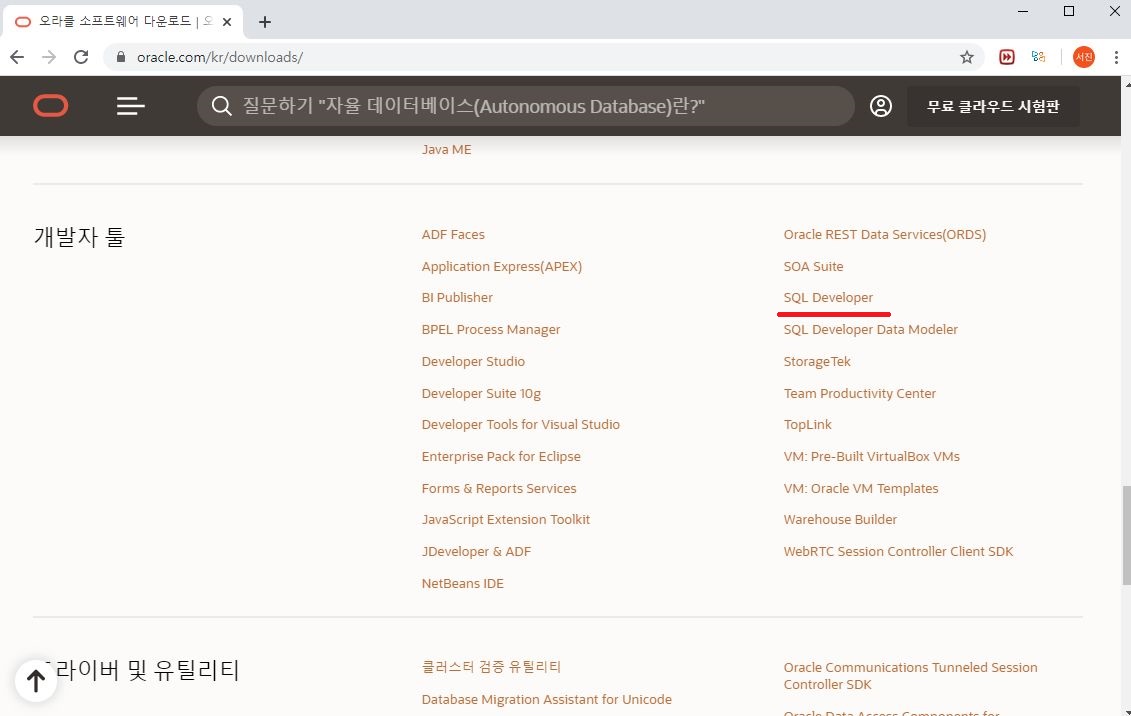The height and width of the screenshot is (716, 1131).
Task: Open Oracle Communications Tunneled Session Controller SDK
Action: [910, 676]
